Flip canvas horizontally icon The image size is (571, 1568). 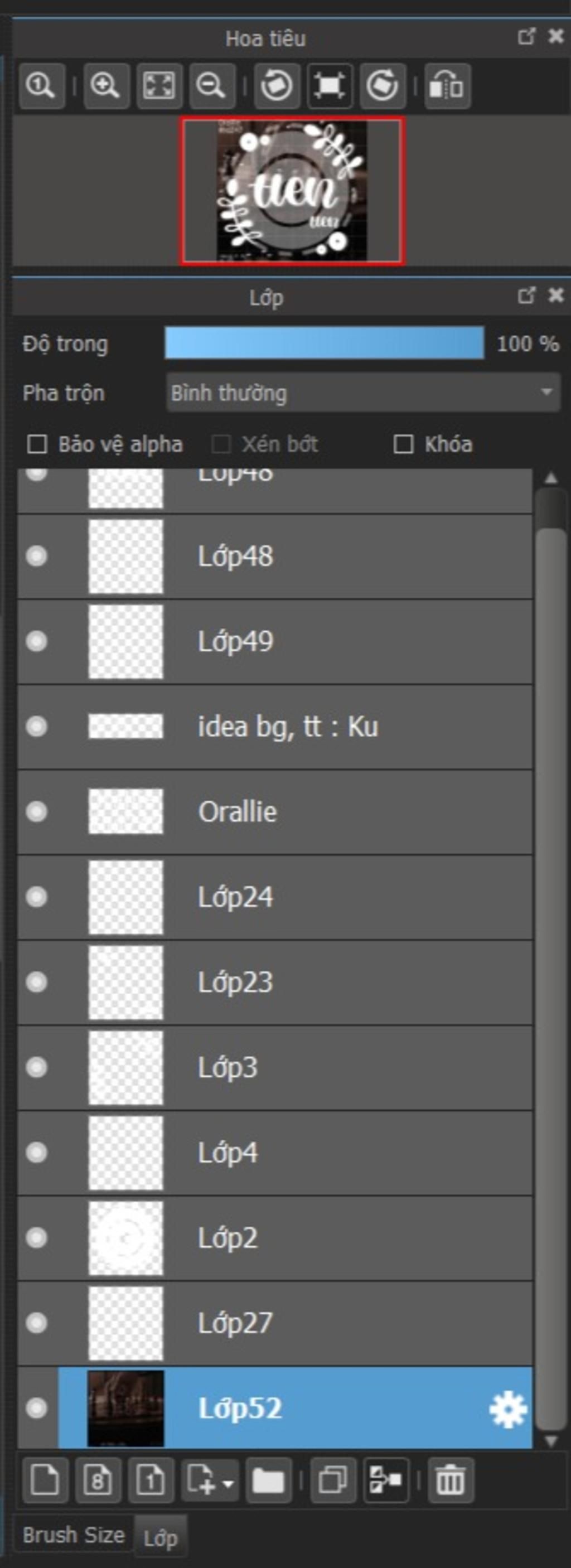[x=447, y=86]
